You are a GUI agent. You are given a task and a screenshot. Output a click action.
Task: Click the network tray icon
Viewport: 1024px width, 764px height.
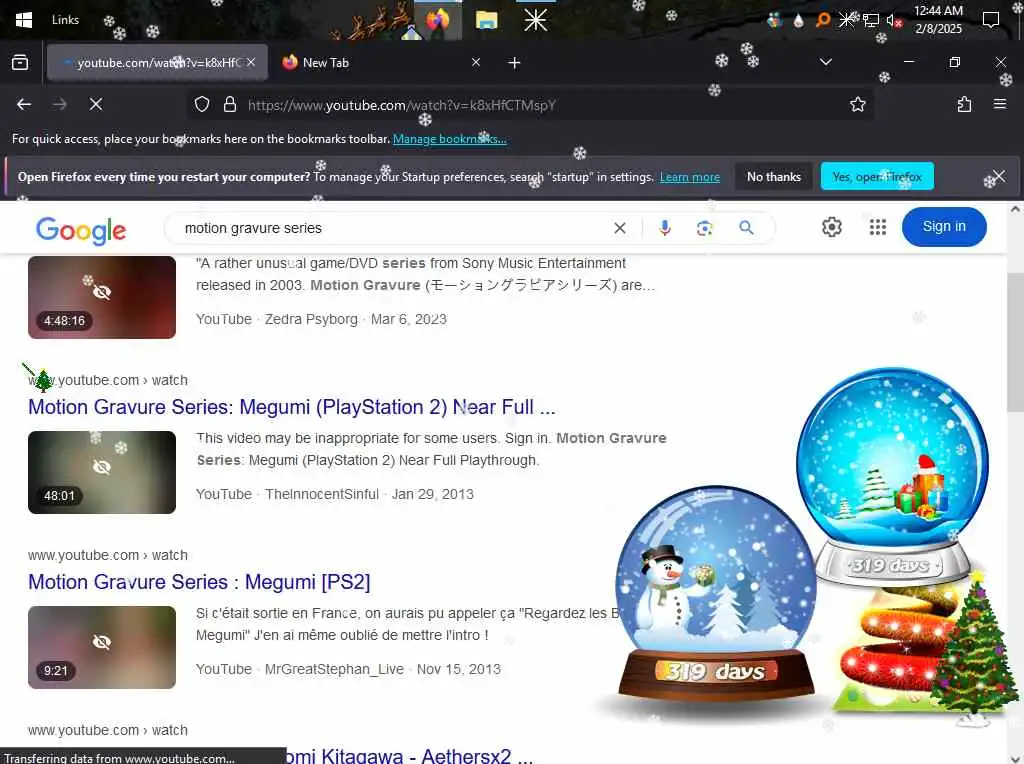(x=871, y=20)
